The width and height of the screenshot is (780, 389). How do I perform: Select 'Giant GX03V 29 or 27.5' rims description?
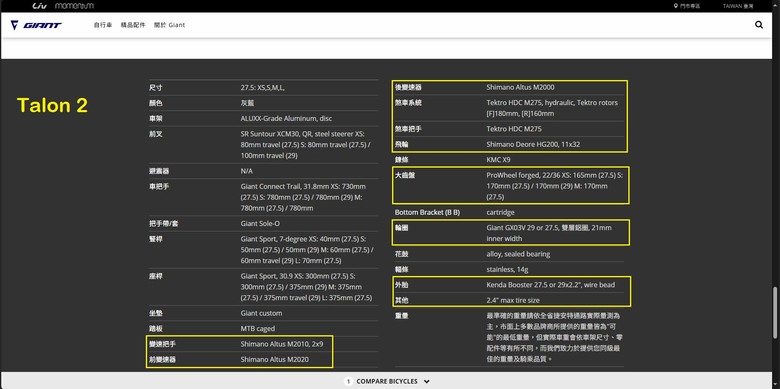pyautogui.click(x=549, y=233)
